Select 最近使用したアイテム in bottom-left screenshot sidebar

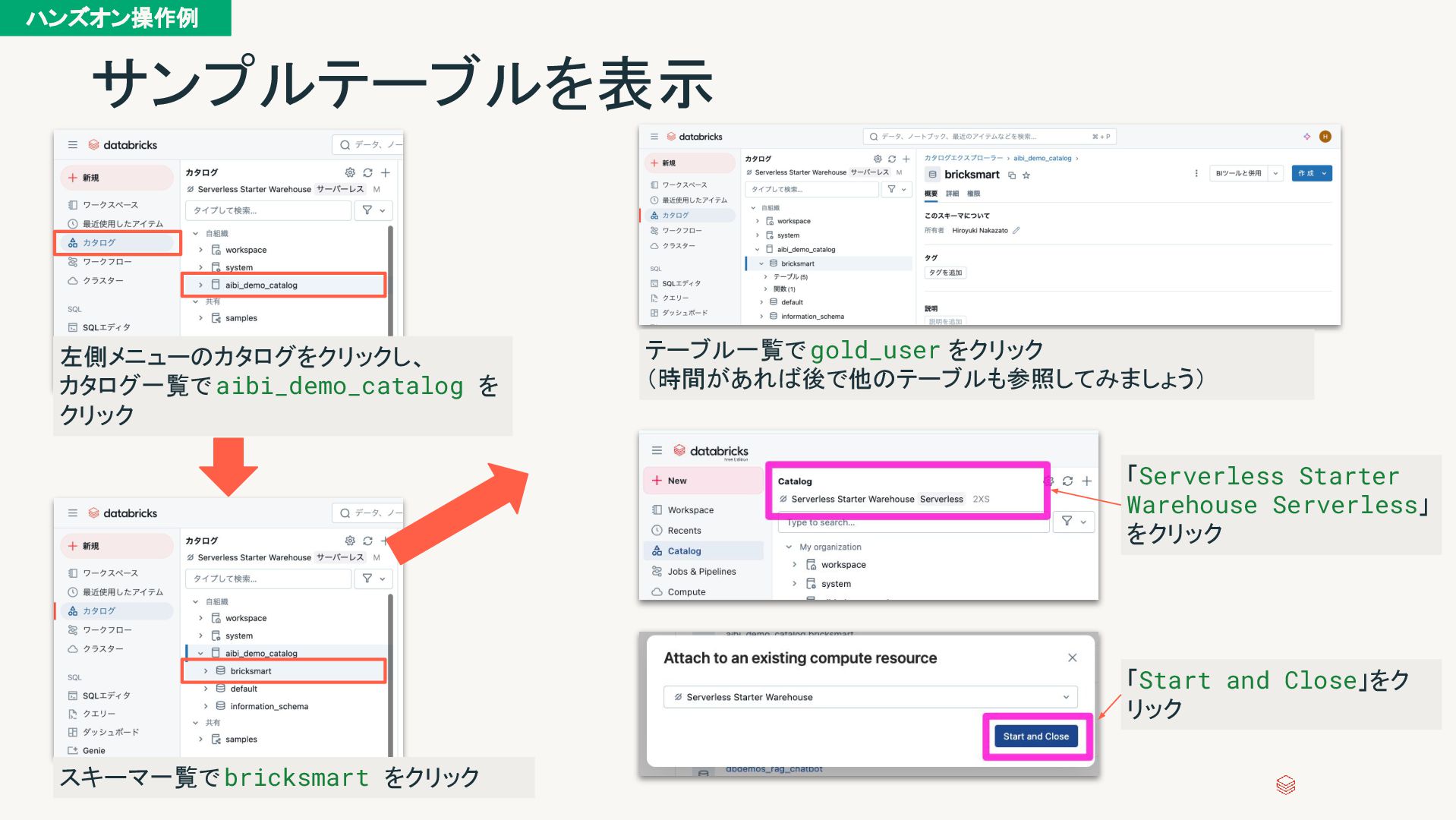point(115,592)
